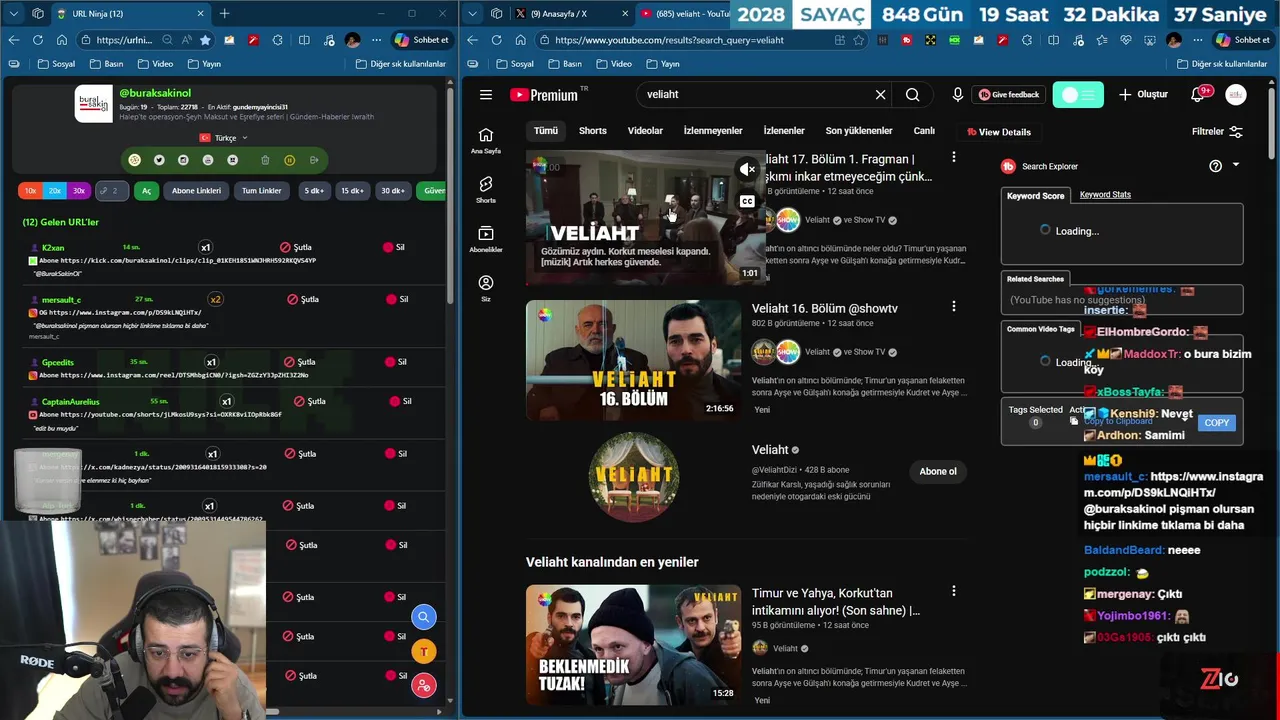Go back in the URL Ninja browser window
The image size is (1280, 720).
[x=14, y=40]
